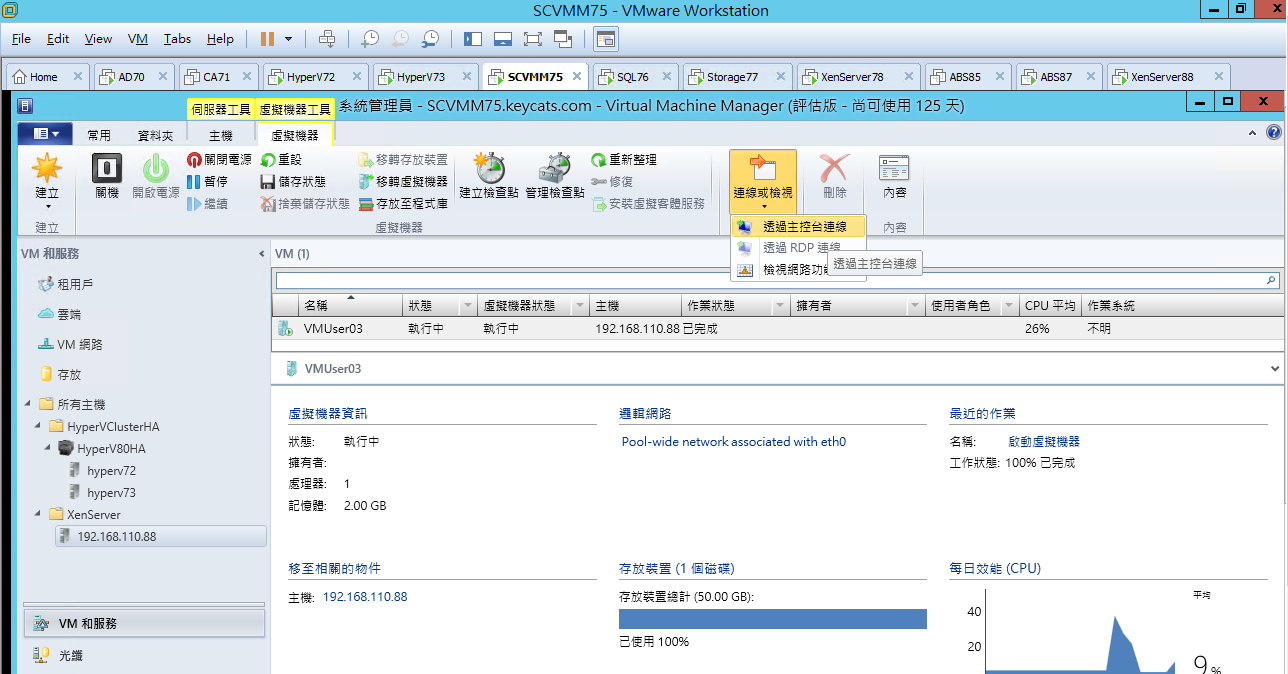Screen dimensions: 1288x674
Task: Open the 擁有者 column filter dropdown
Action: (x=915, y=306)
